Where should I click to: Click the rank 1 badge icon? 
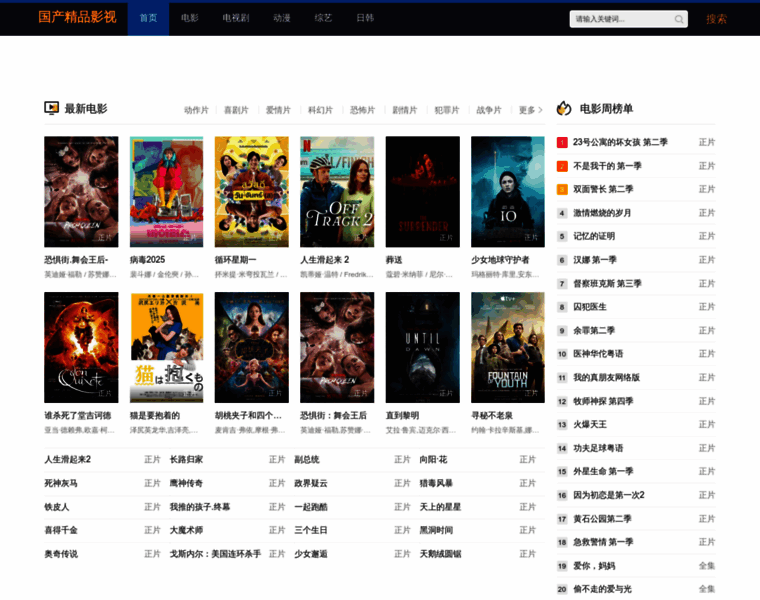point(562,142)
